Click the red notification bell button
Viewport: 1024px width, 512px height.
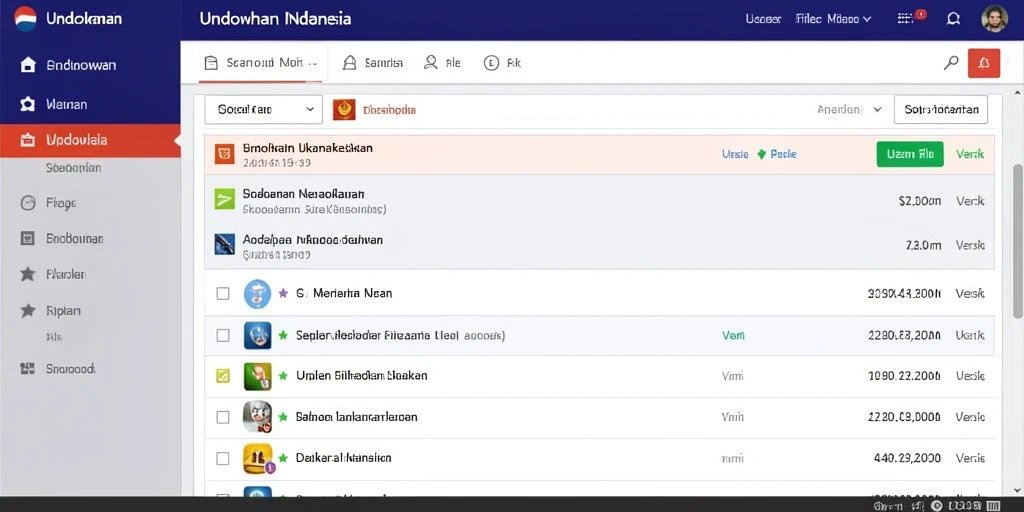click(984, 63)
